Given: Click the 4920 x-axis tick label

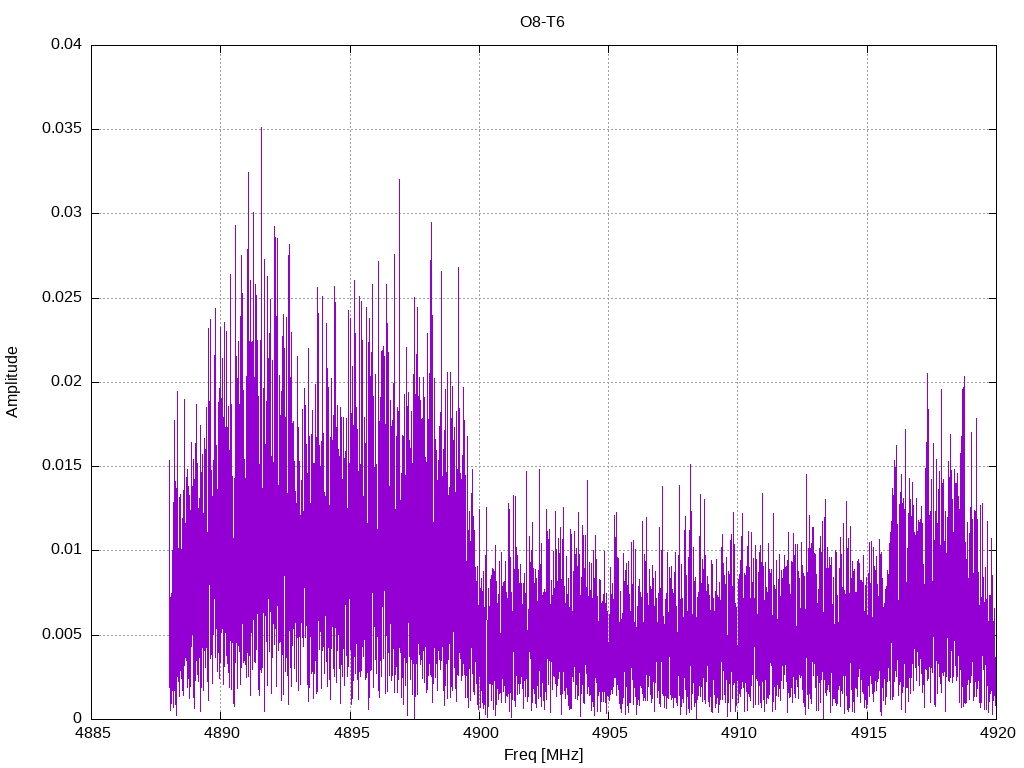Looking at the screenshot, I should 996,734.
